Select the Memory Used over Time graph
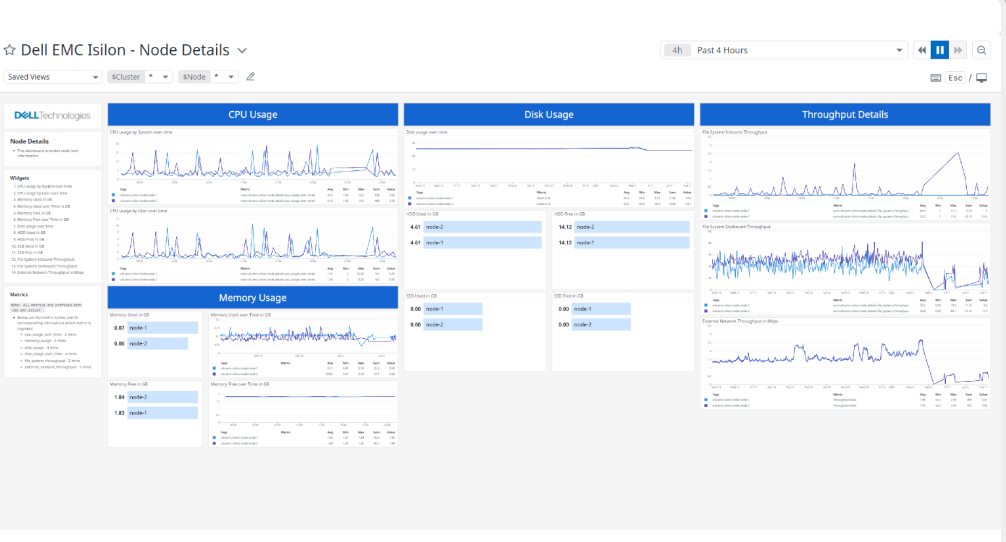The height and width of the screenshot is (542, 1006). coord(303,344)
